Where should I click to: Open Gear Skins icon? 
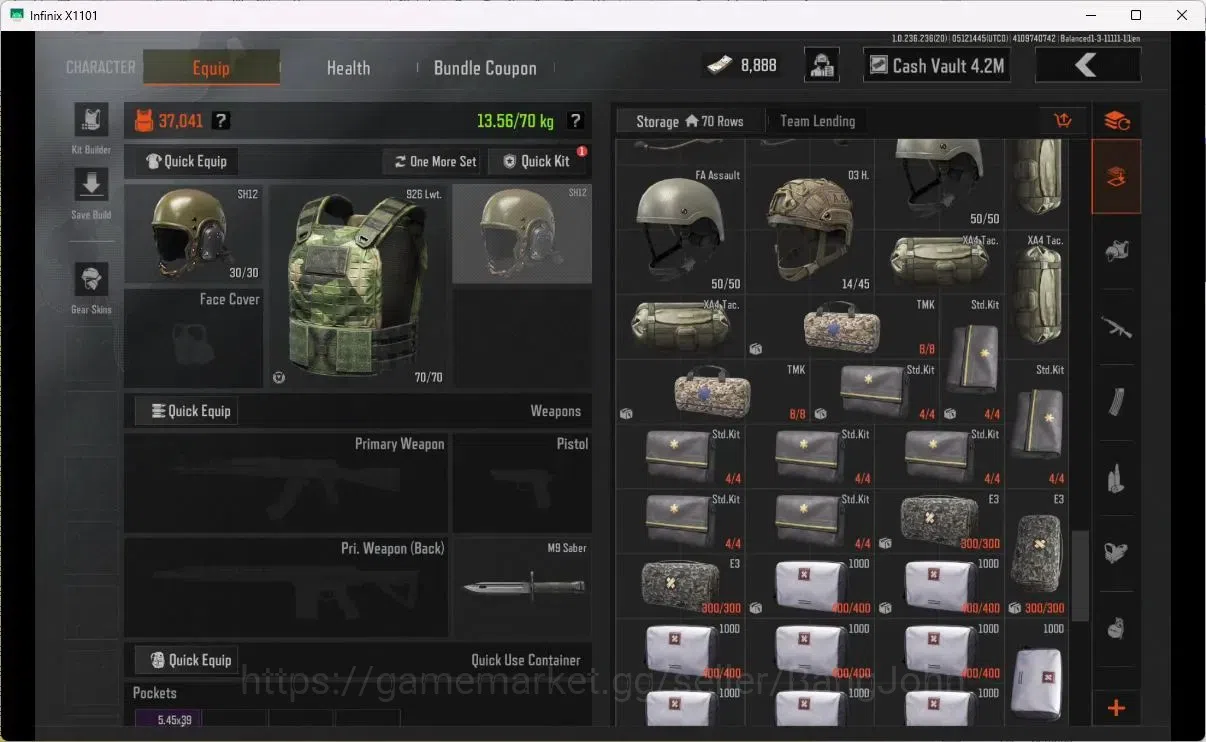point(91,279)
